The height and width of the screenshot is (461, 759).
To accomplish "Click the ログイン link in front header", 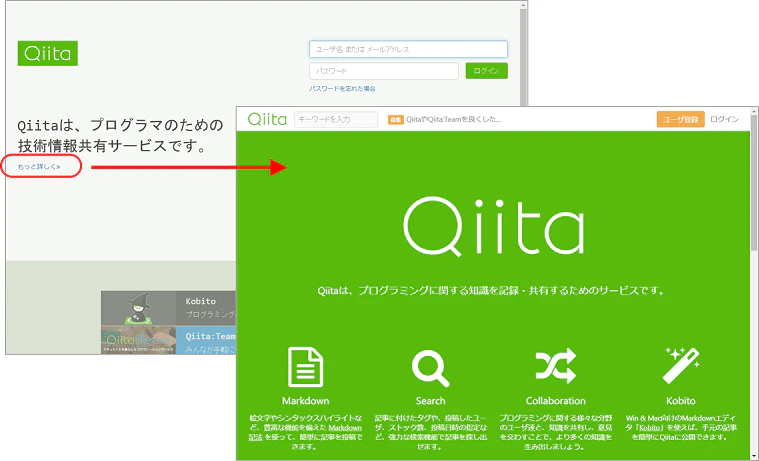I will (x=724, y=119).
